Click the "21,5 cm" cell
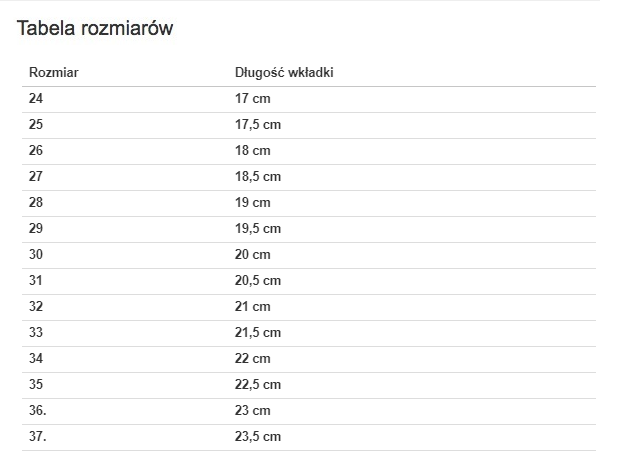 258,333
